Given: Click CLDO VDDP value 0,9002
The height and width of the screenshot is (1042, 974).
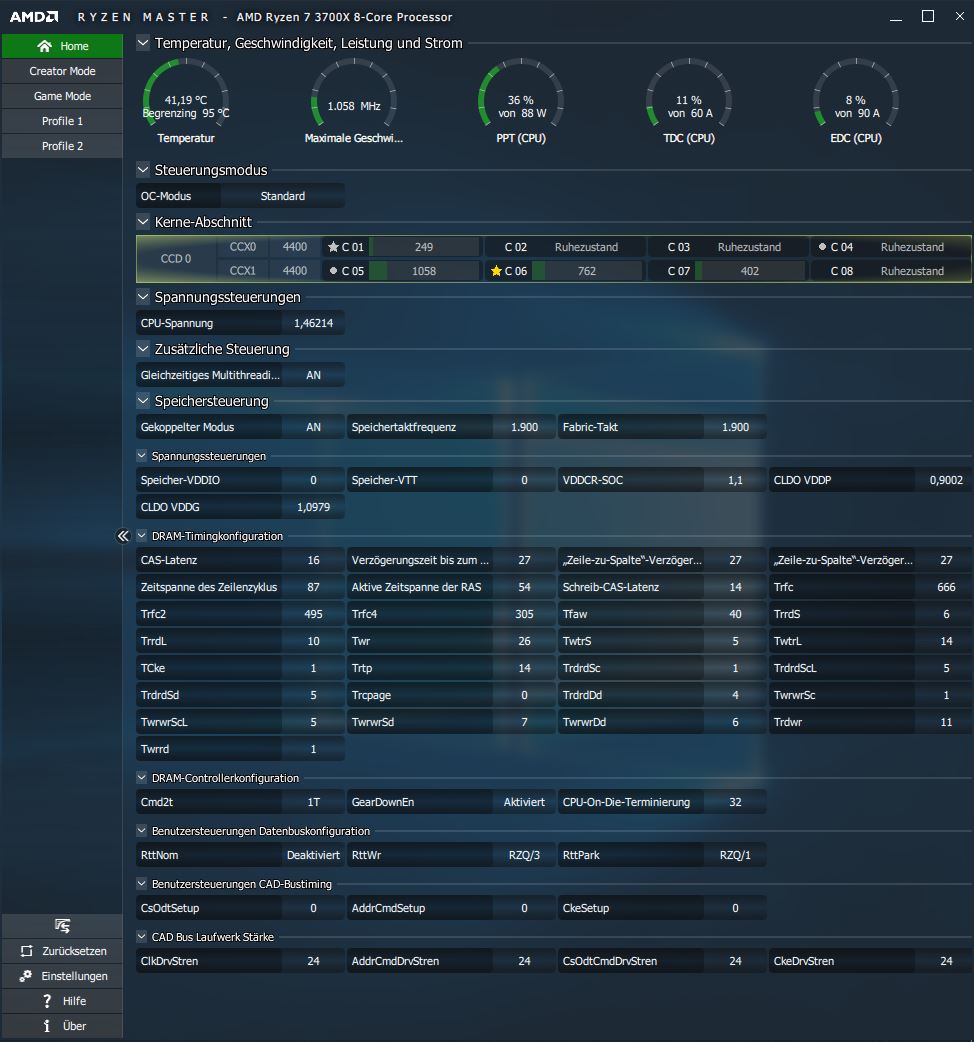Looking at the screenshot, I should tap(945, 480).
